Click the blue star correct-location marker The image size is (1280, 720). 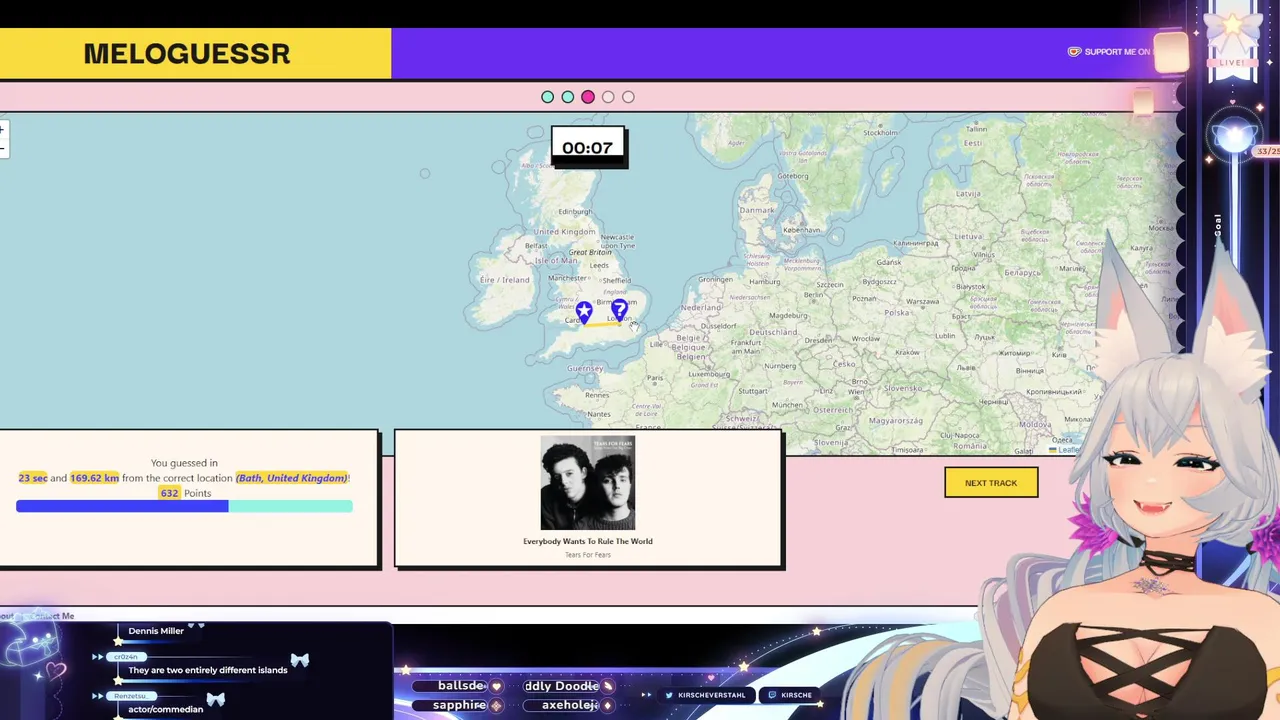pos(584,311)
